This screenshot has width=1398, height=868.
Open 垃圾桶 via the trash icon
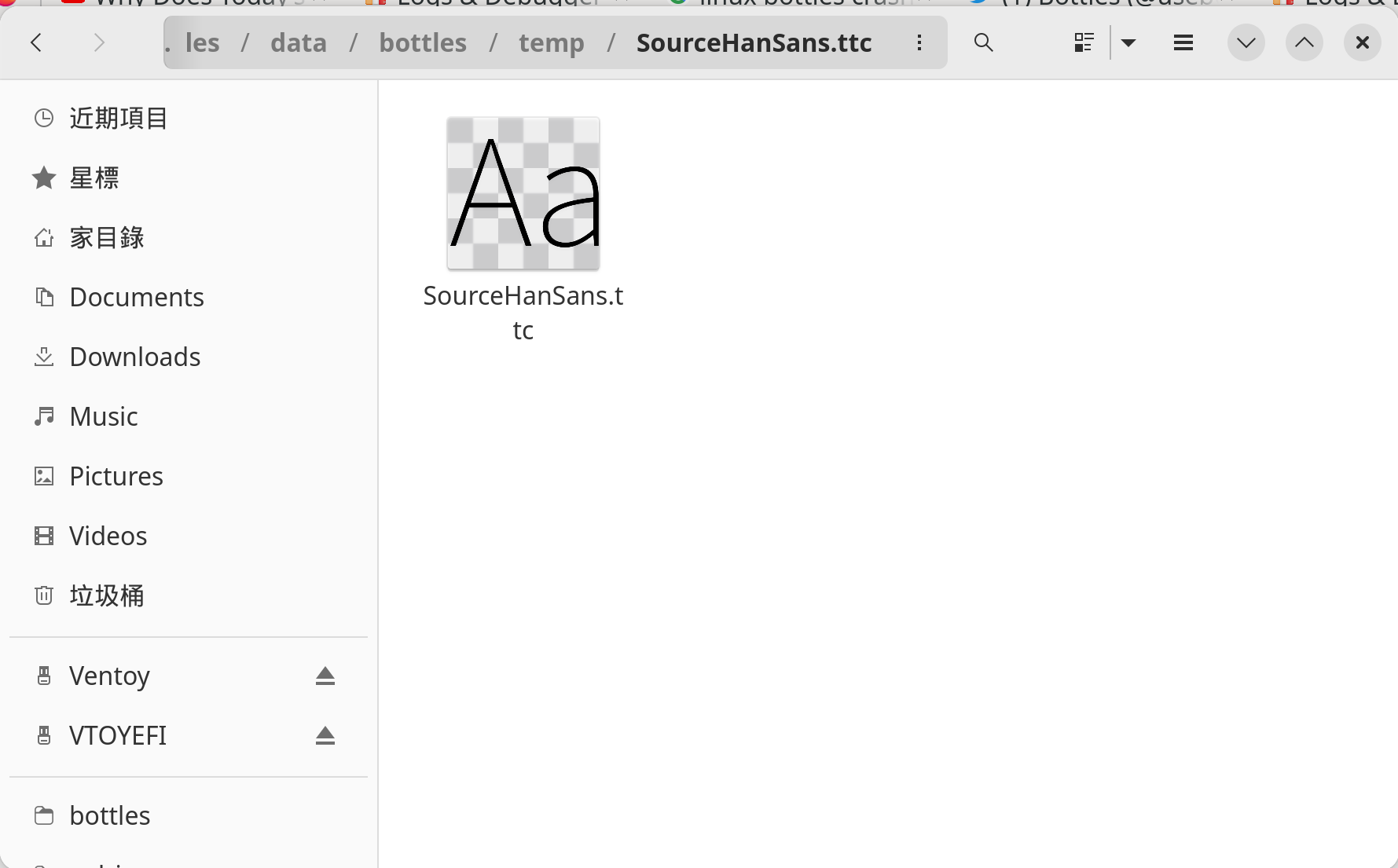point(44,595)
